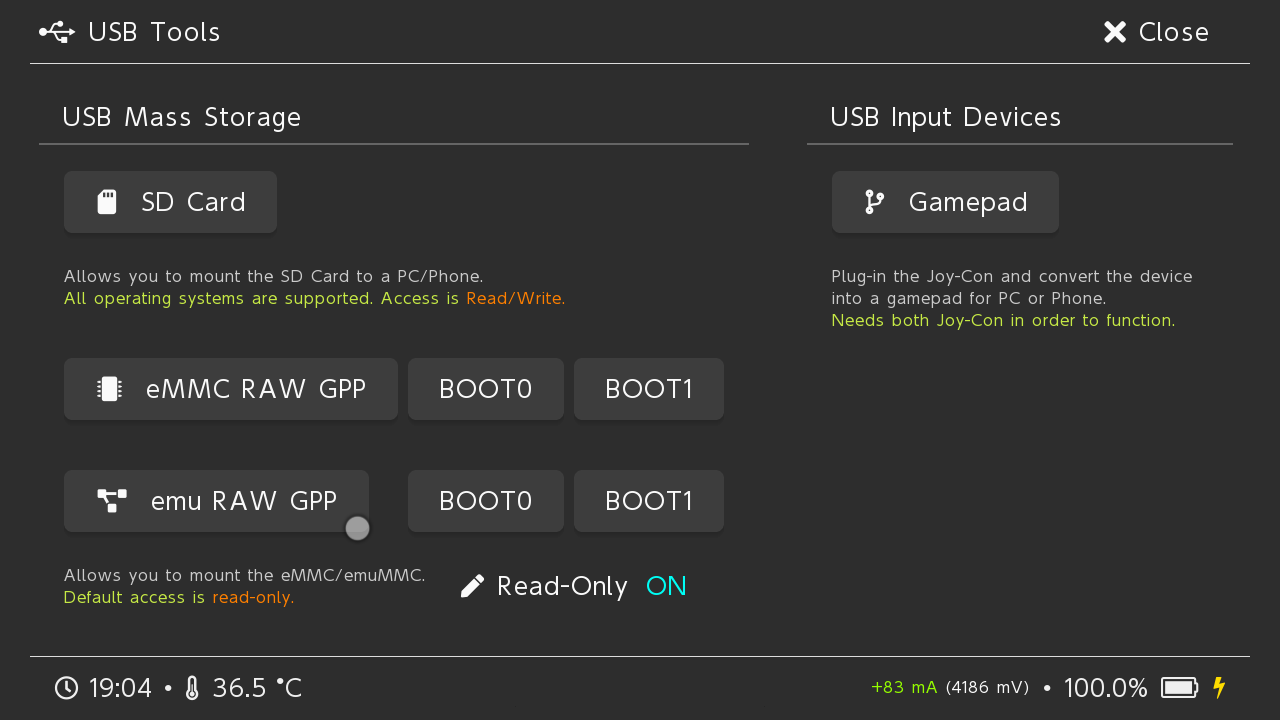Click the 19:04 time text

[x=120, y=688]
